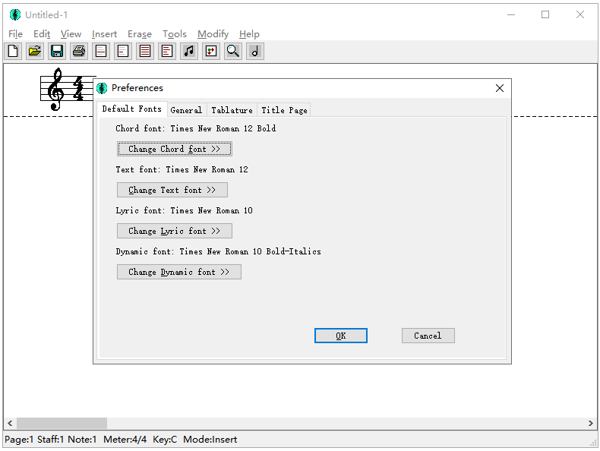Click the Change Lyric font button

pos(174,231)
